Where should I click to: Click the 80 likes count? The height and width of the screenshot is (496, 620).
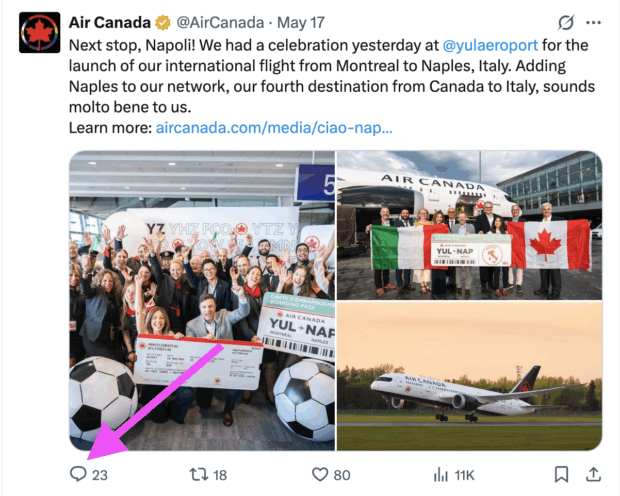click(x=342, y=474)
